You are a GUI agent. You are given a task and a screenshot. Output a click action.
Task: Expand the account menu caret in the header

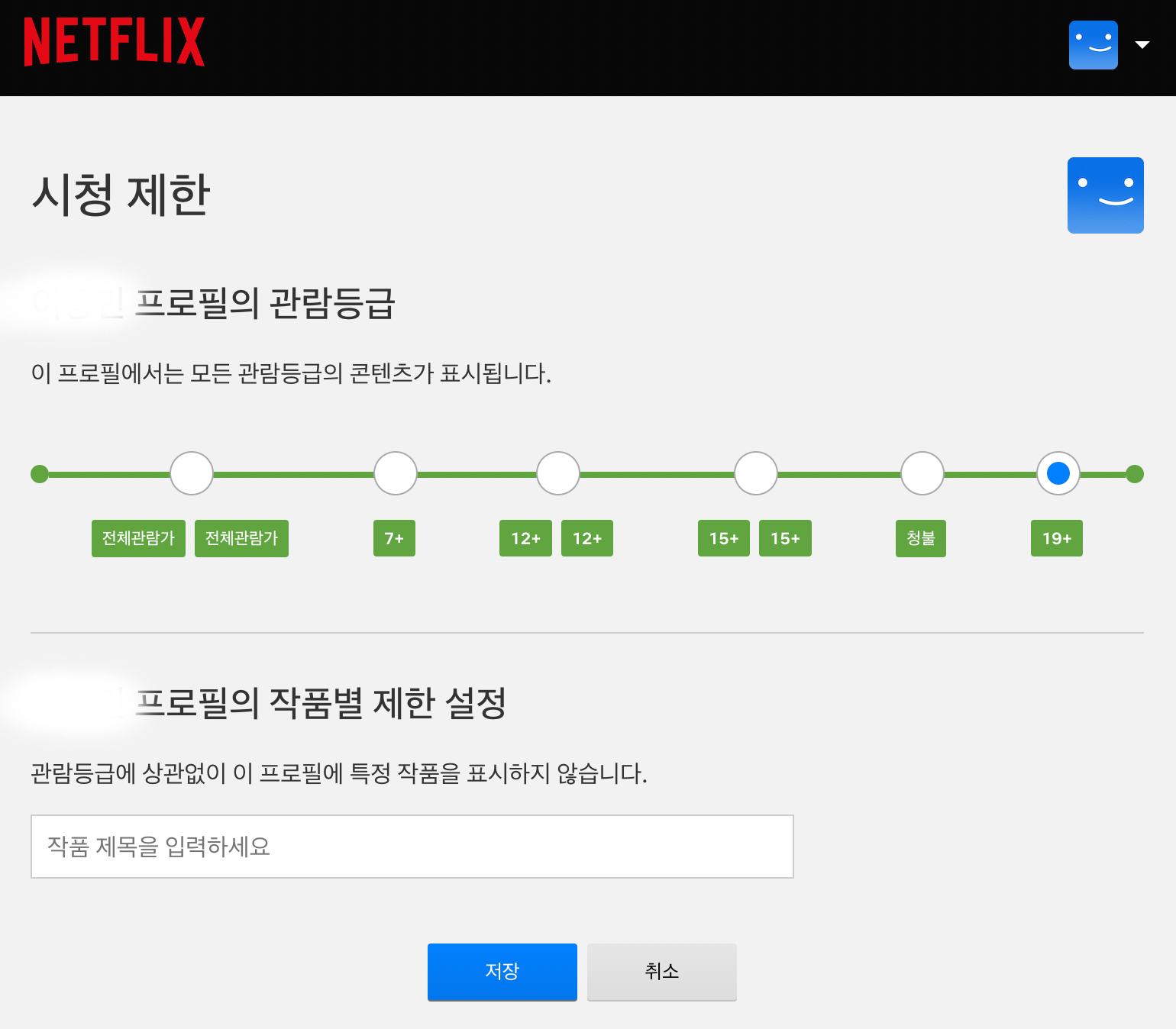tap(1142, 45)
